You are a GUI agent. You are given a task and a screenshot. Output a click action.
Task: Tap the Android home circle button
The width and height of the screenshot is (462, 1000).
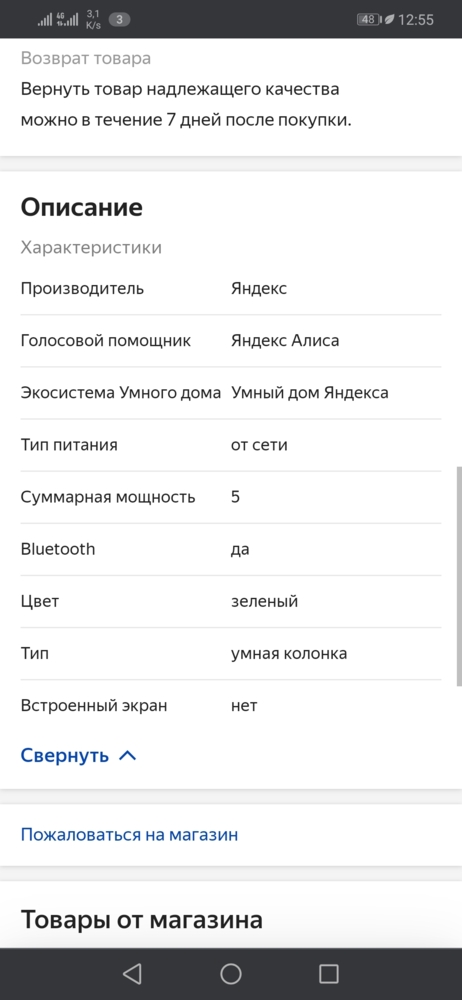click(x=230, y=973)
